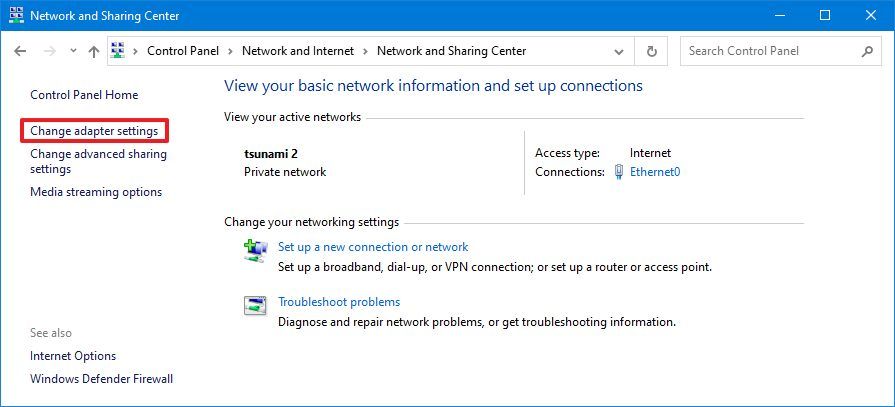The image size is (895, 407).
Task: Click the Ethernet0 adapter icon
Action: [619, 172]
